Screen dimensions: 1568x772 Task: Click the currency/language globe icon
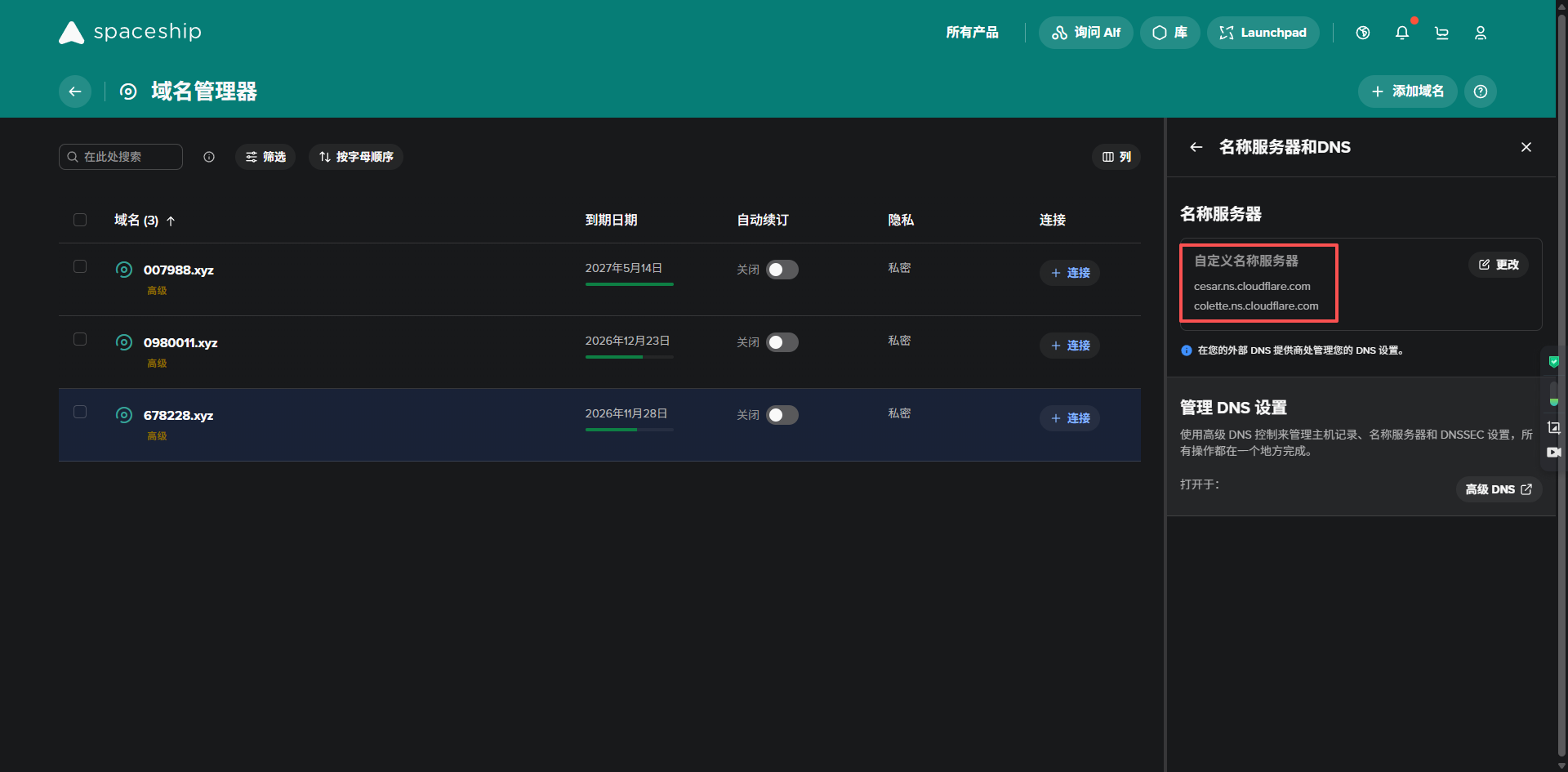pyautogui.click(x=1363, y=33)
